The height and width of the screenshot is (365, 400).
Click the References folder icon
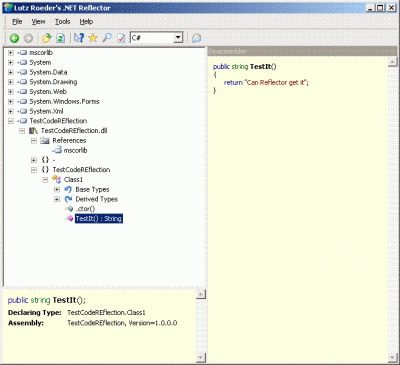coord(45,141)
